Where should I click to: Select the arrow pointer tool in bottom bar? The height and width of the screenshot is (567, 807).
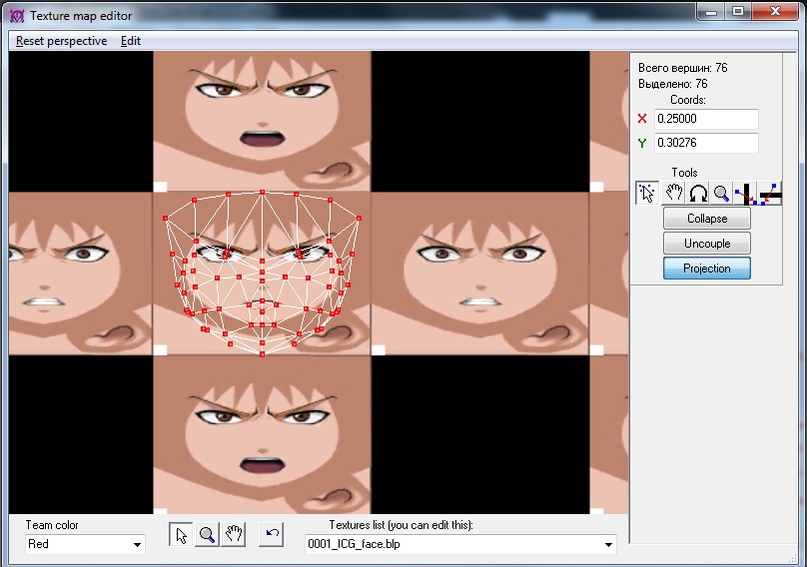pyautogui.click(x=181, y=535)
